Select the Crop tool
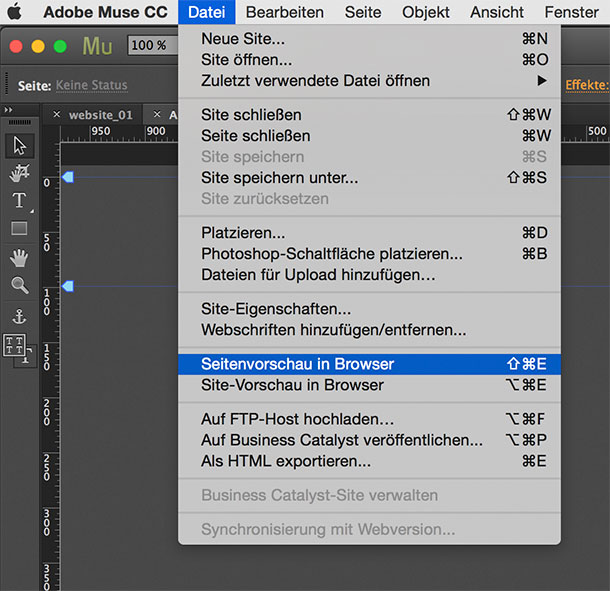Screen dimensions: 610x591 [19, 173]
